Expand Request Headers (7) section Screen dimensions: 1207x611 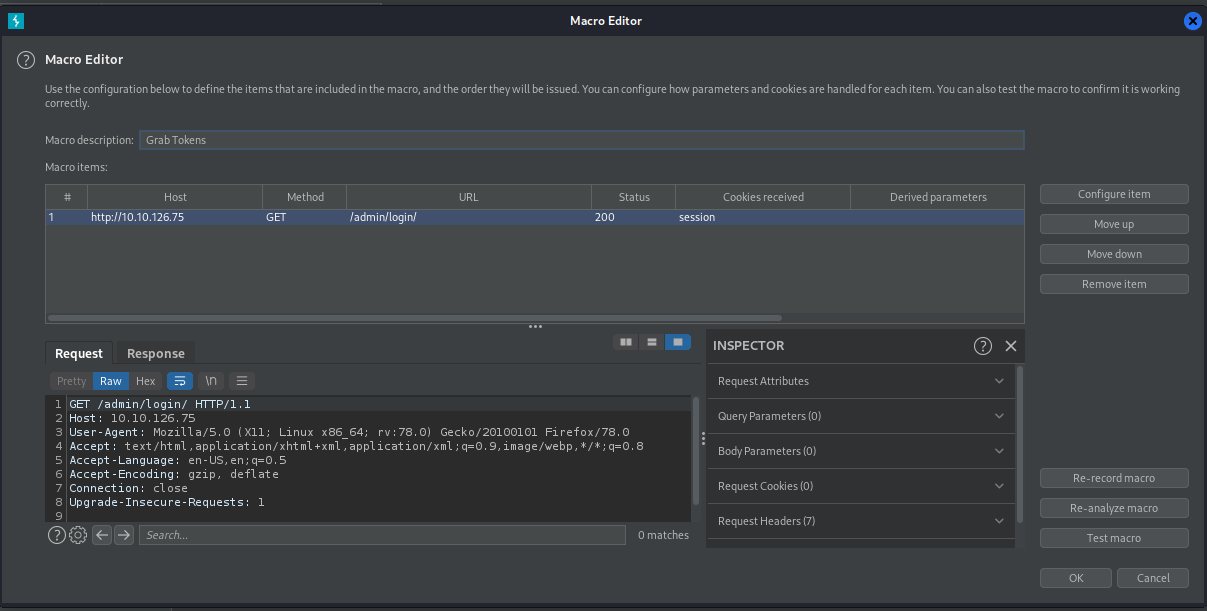[861, 521]
